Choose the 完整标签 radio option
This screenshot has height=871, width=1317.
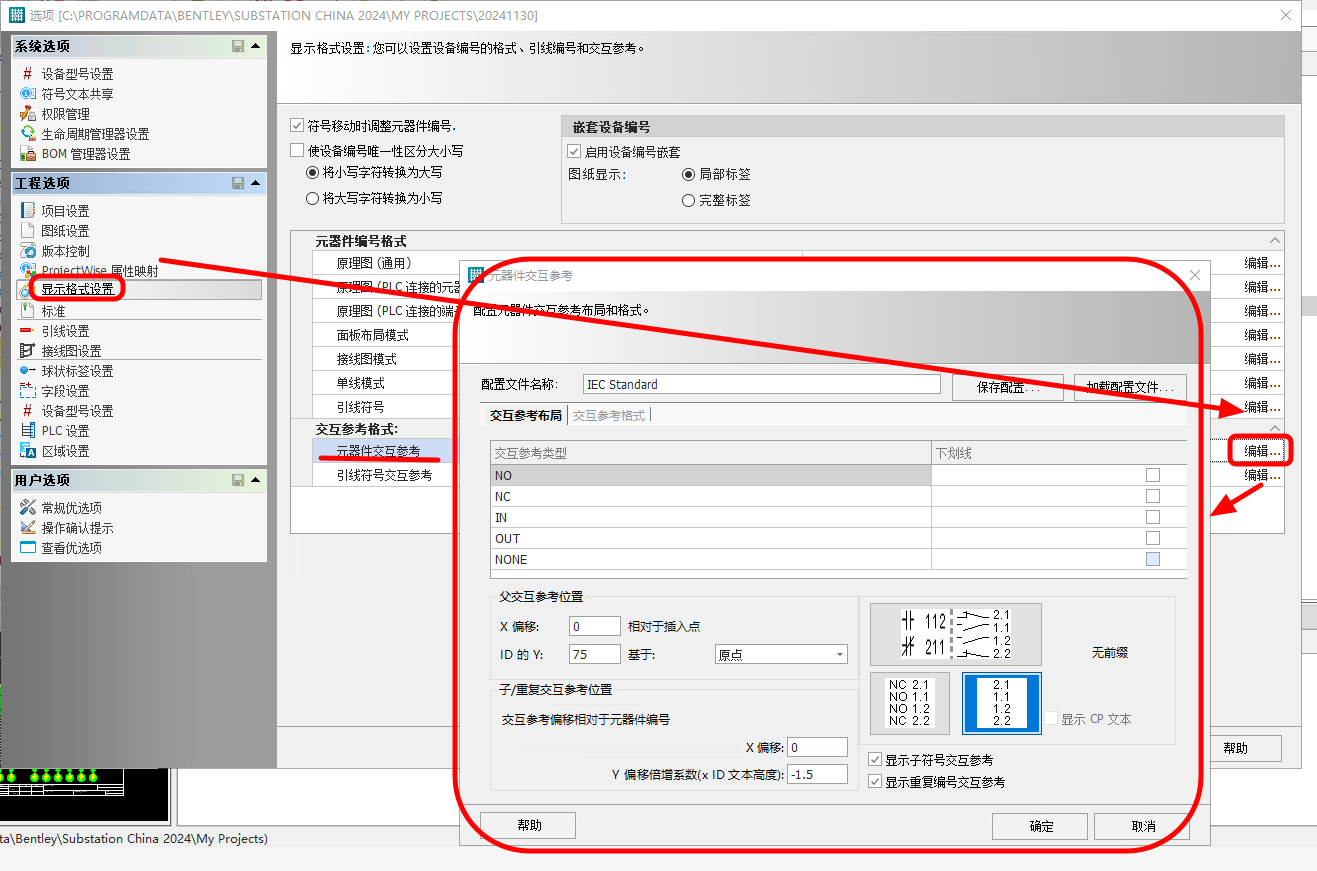[688, 200]
